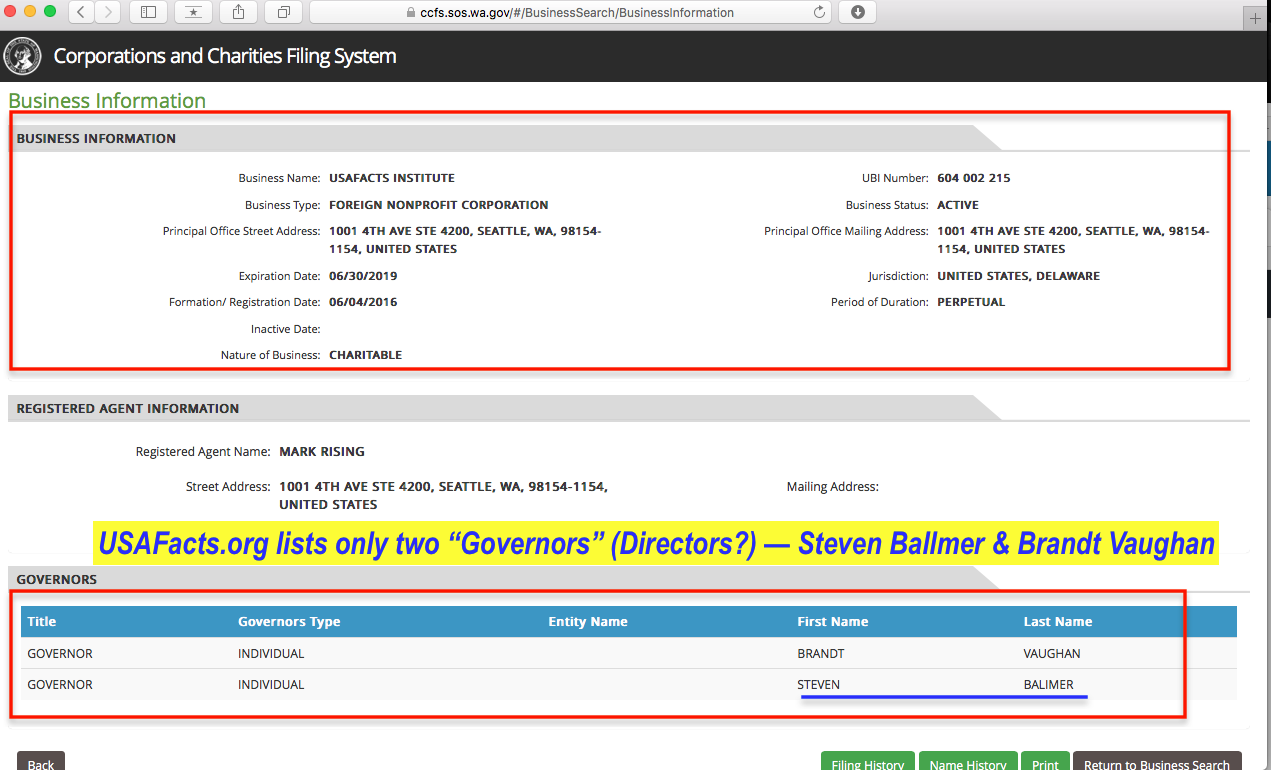This screenshot has width=1271, height=770.
Task: Click the Print button
Action: pos(1045,762)
